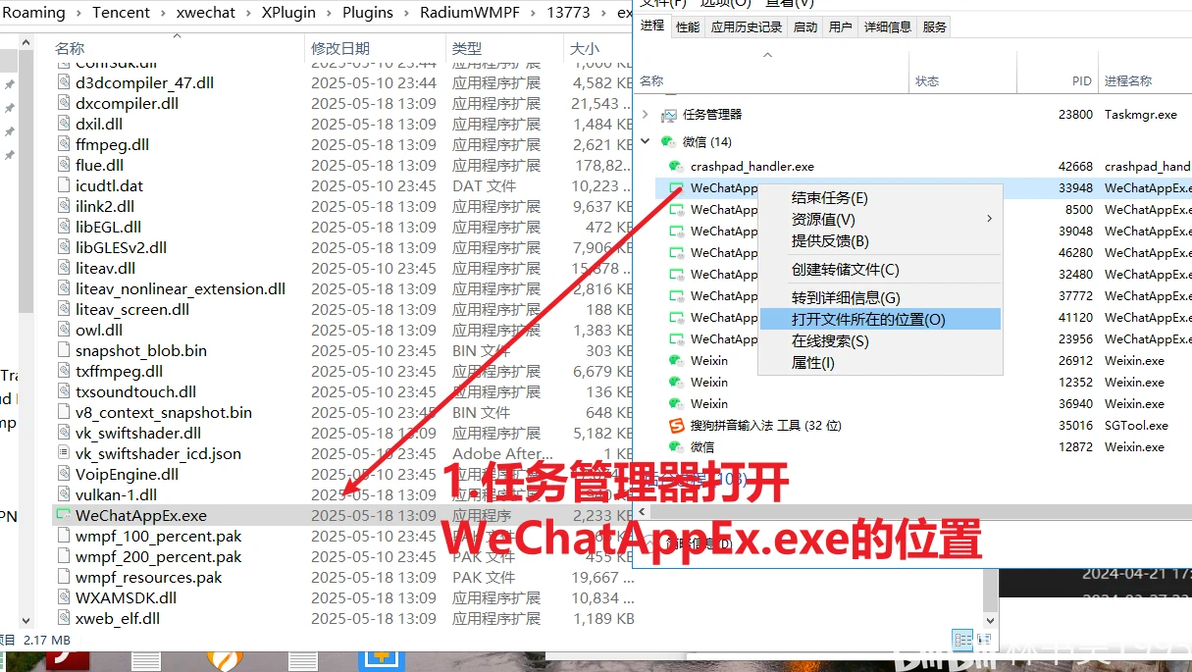Viewport: 1192px width, 672px height.
Task: Click the WeChatAppEx.exe file icon in Explorer
Action: coord(64,515)
